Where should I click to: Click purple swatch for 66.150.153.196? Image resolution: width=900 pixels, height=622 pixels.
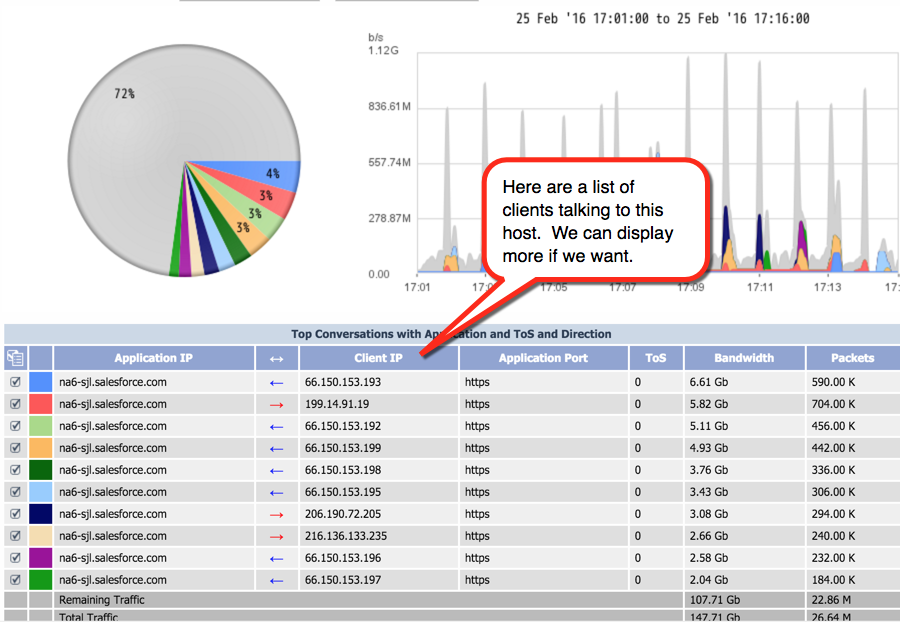tap(41, 558)
